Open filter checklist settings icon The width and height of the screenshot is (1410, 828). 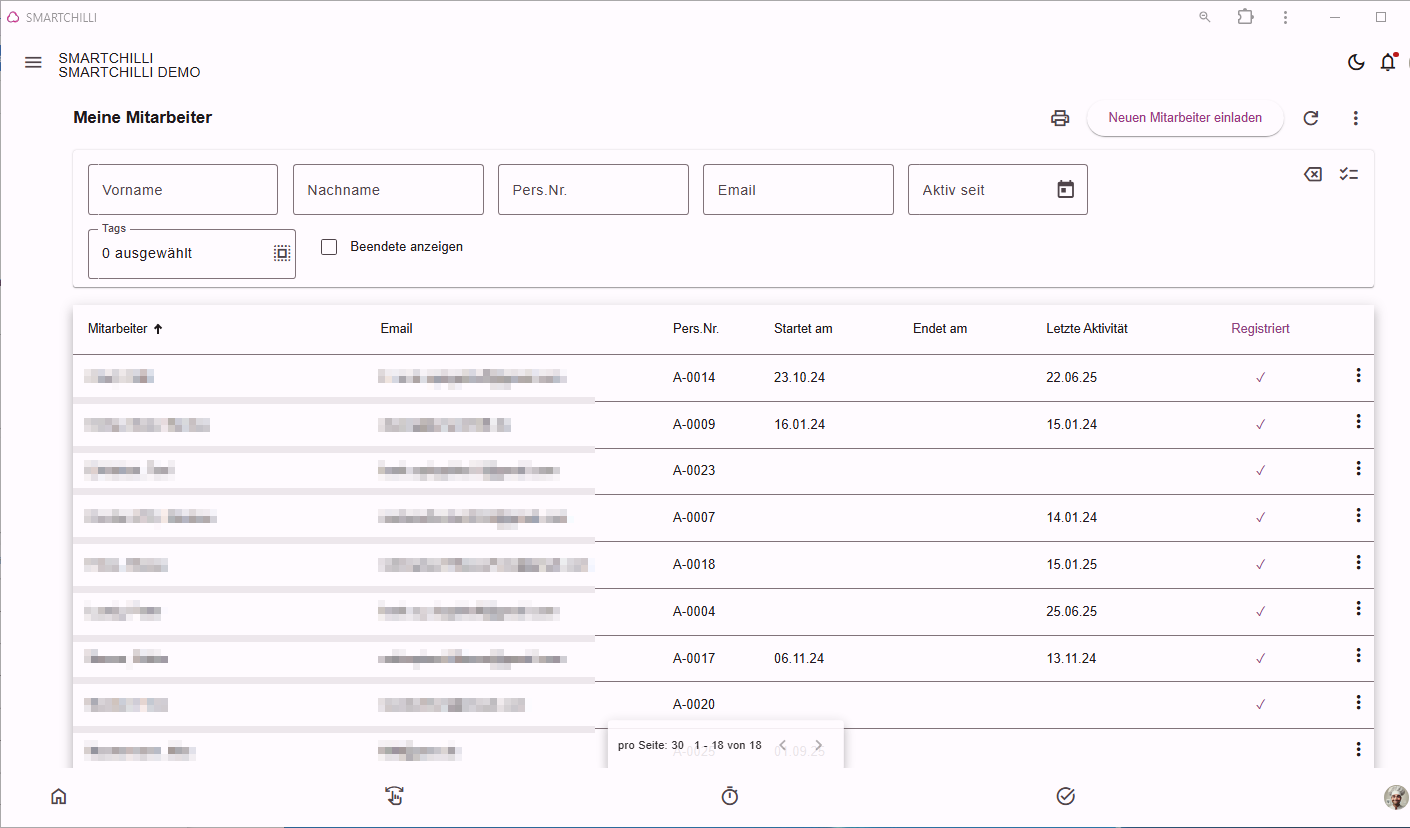click(1349, 174)
